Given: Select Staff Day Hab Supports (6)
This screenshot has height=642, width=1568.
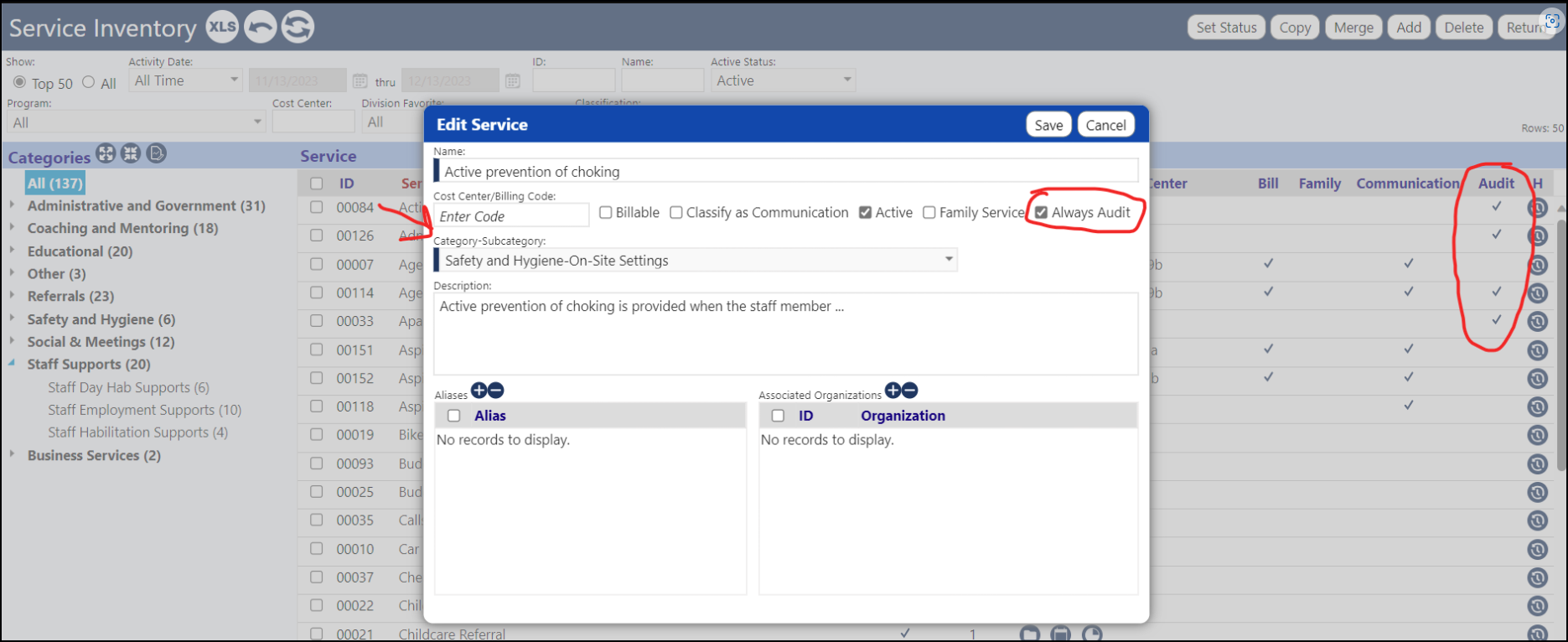Looking at the screenshot, I should click(128, 387).
